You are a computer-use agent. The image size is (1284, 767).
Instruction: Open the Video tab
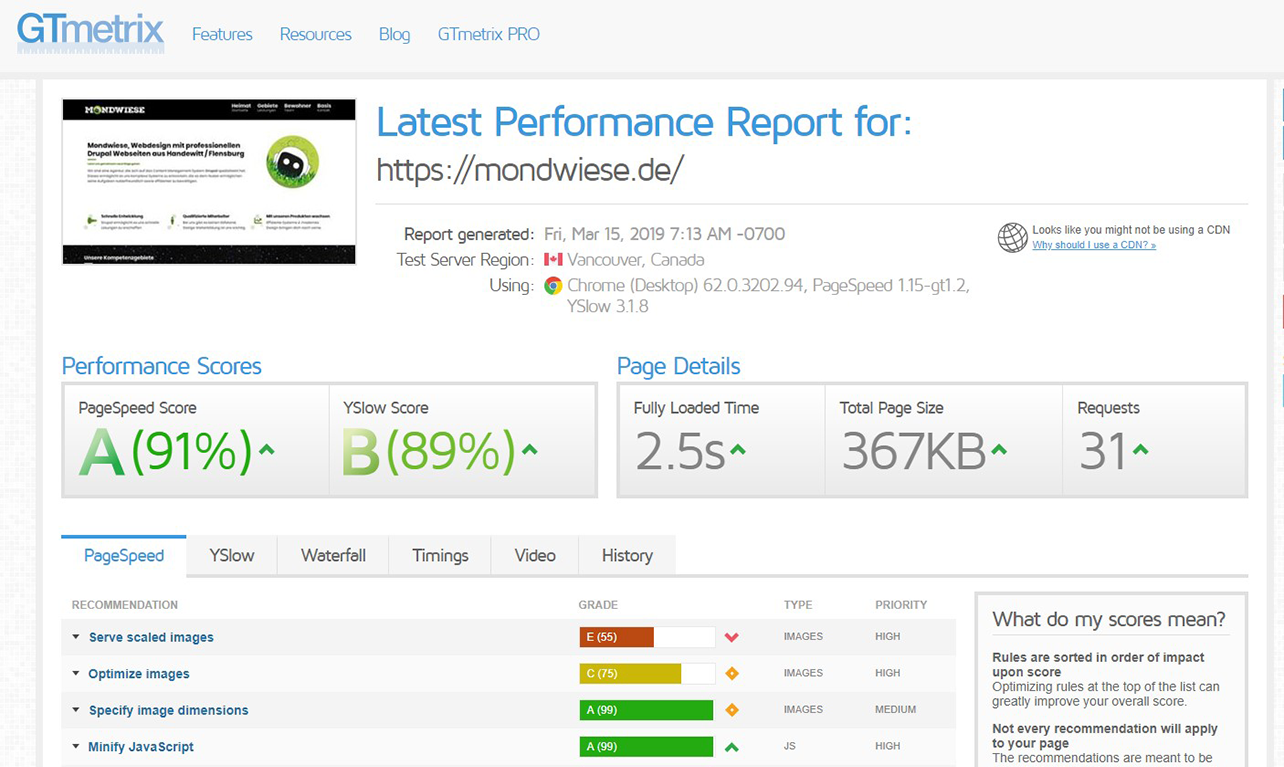click(535, 556)
